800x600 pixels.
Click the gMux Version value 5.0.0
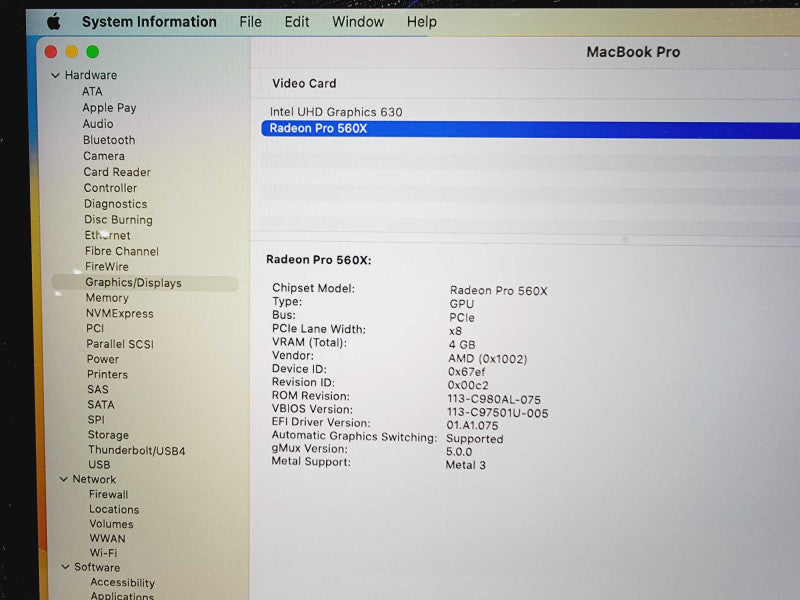tap(459, 452)
